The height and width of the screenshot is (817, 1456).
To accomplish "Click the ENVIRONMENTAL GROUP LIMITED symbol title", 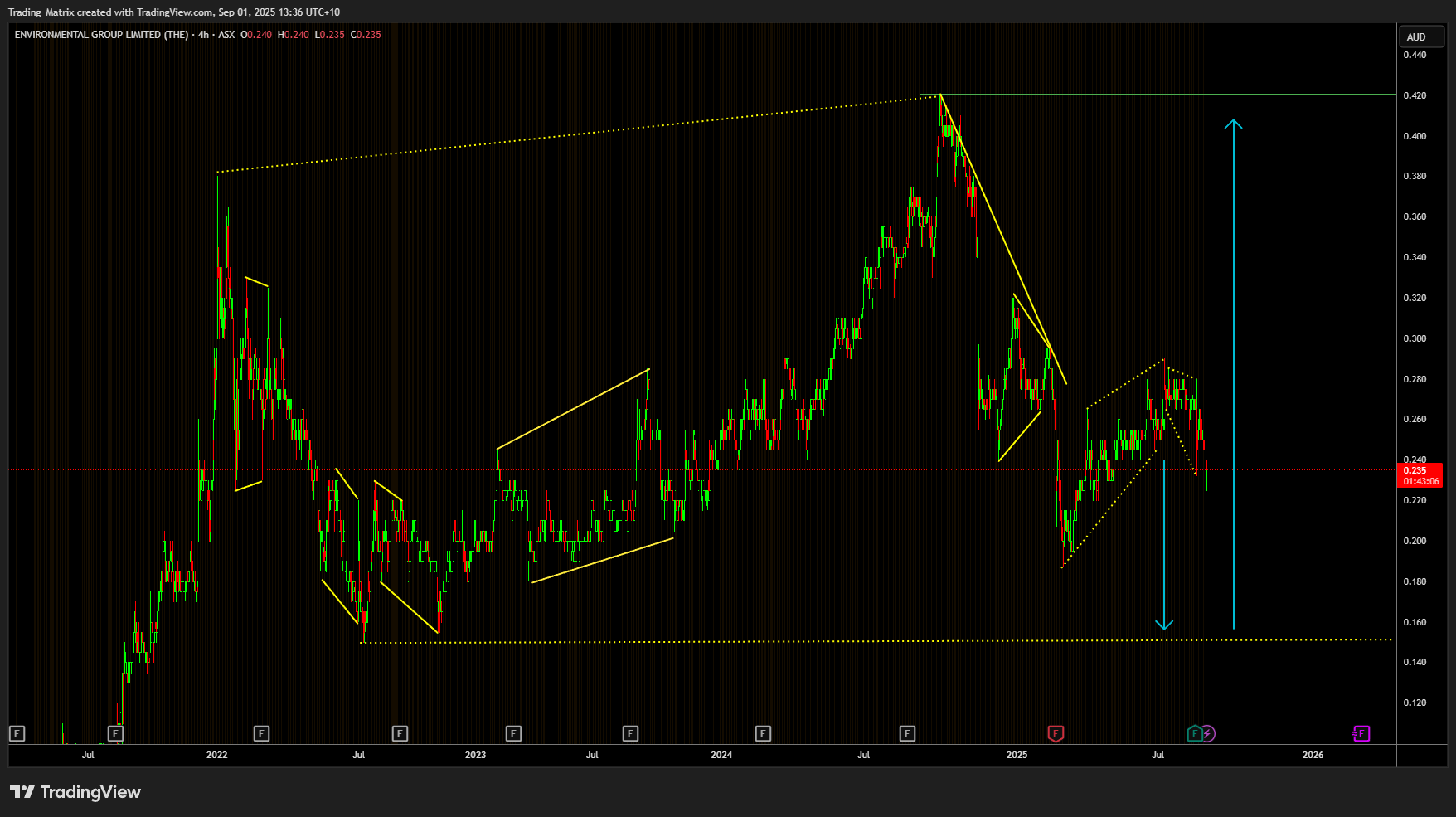I will (x=101, y=35).
